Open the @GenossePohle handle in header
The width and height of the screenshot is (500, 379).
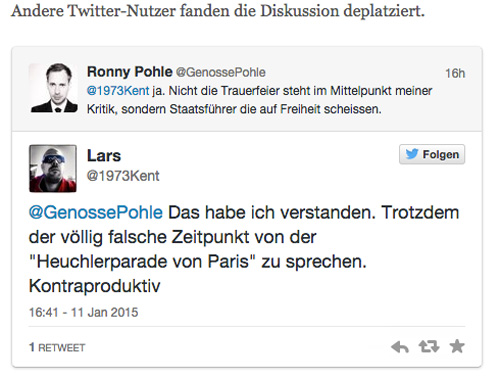click(221, 72)
